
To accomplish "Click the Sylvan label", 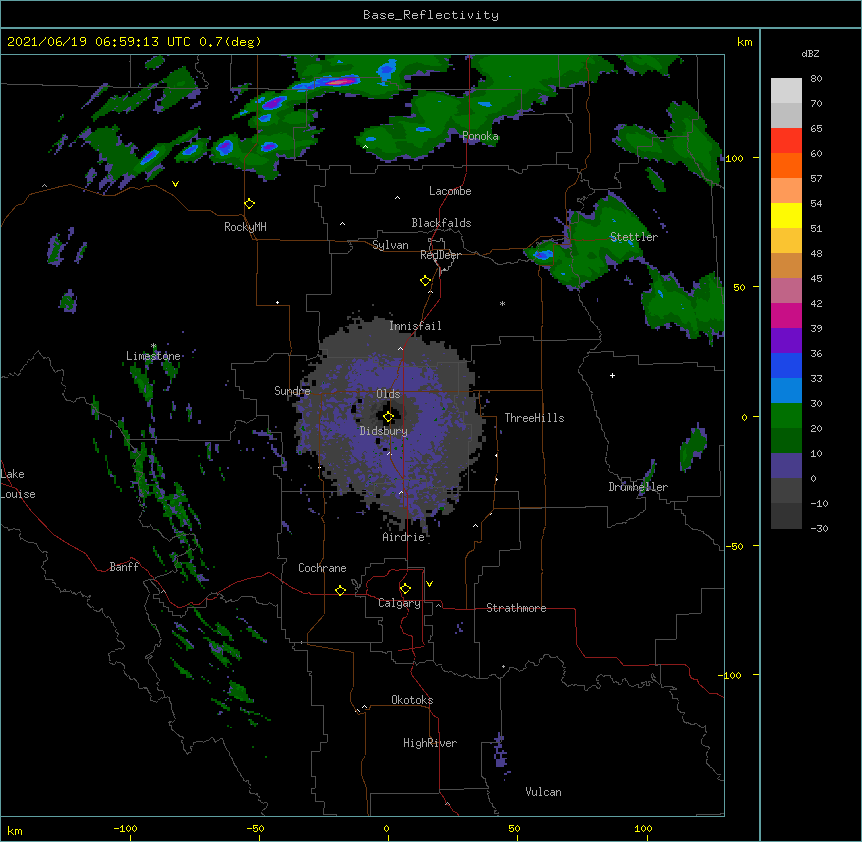I will [390, 245].
